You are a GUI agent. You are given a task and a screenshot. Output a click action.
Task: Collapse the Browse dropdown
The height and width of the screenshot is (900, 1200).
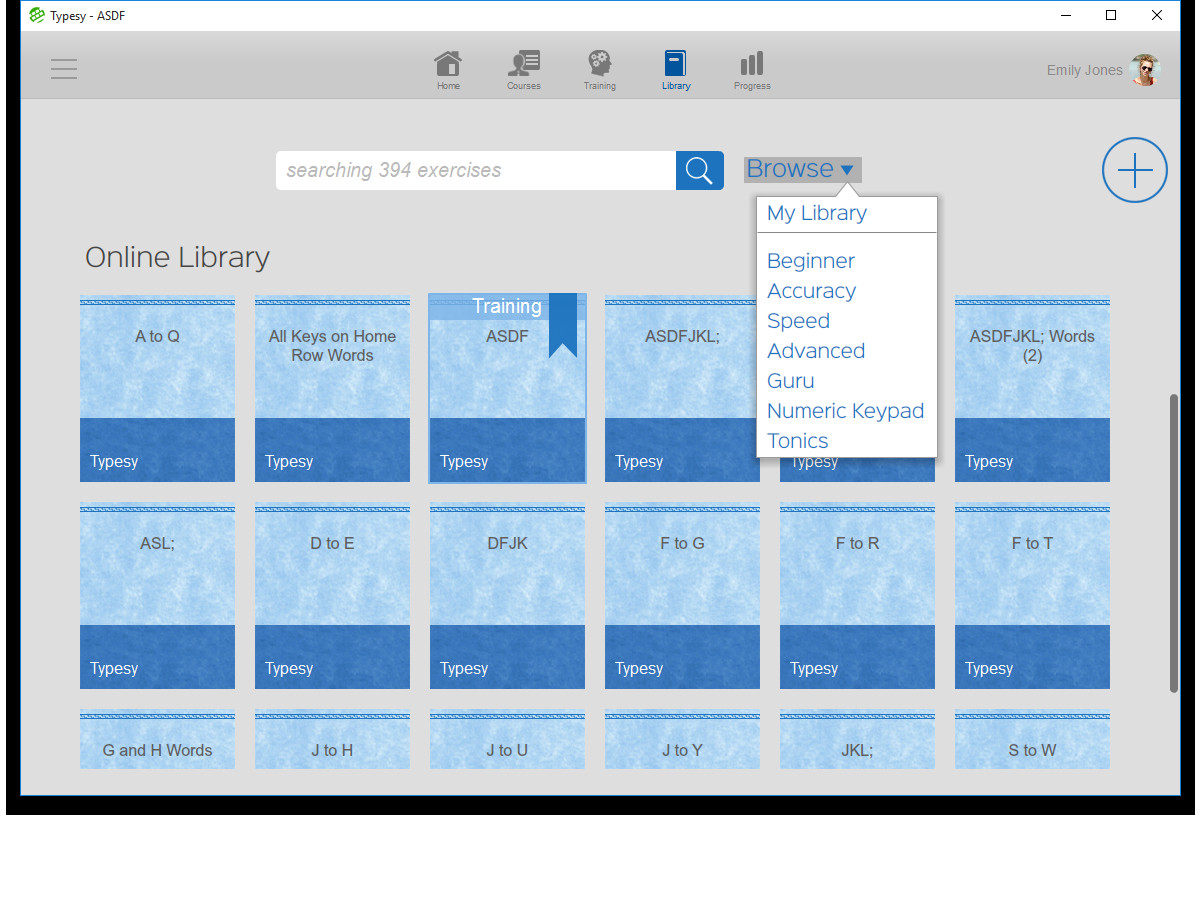[802, 169]
